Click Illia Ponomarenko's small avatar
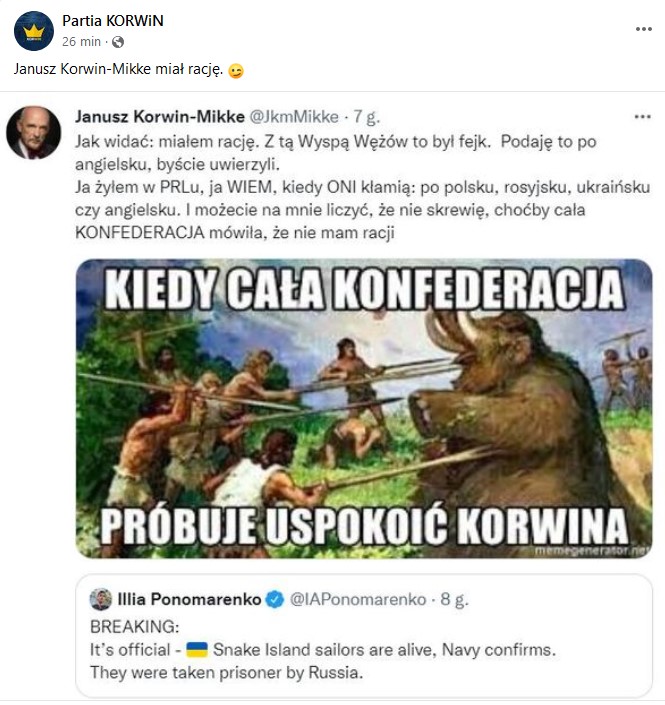 [x=100, y=599]
